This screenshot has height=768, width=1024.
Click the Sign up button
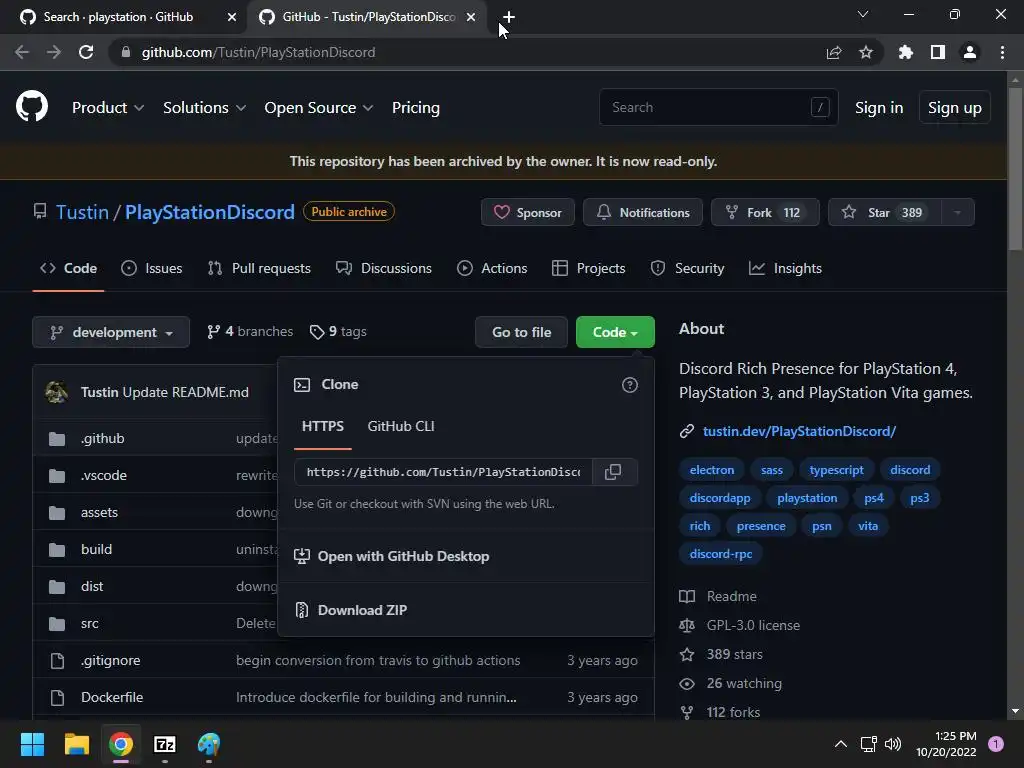(x=954, y=108)
